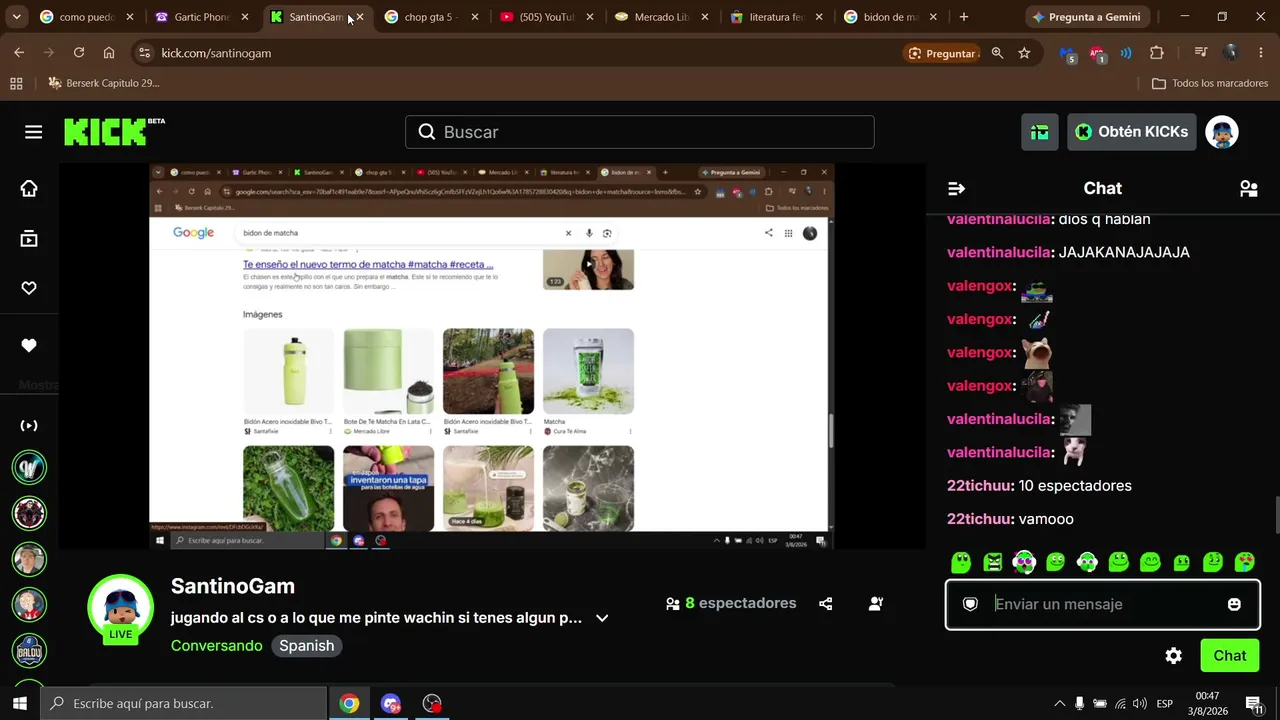The width and height of the screenshot is (1280, 720).
Task: Insert the first green blob emote
Action: [x=961, y=562]
